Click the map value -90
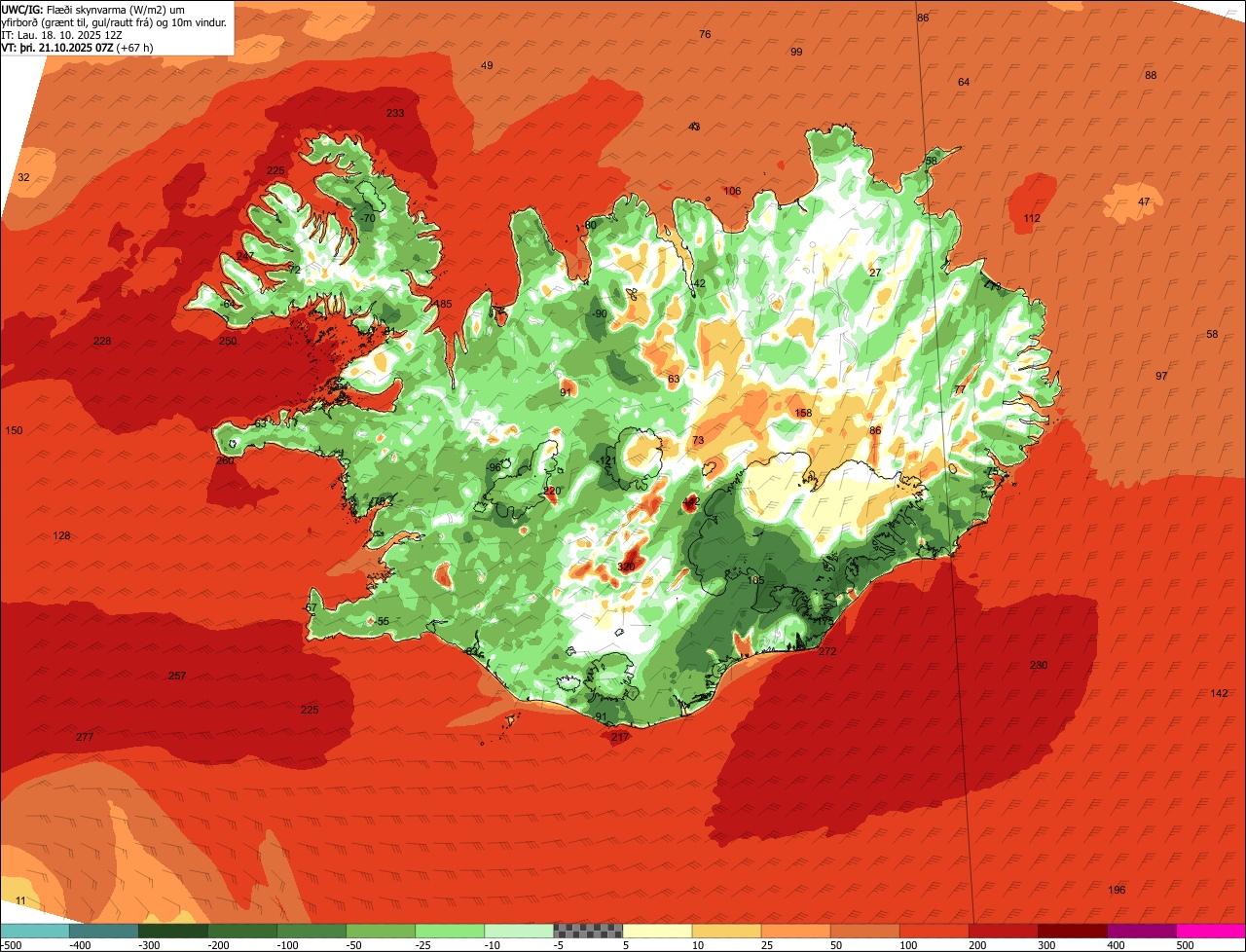Image resolution: width=1246 pixels, height=952 pixels. [599, 313]
